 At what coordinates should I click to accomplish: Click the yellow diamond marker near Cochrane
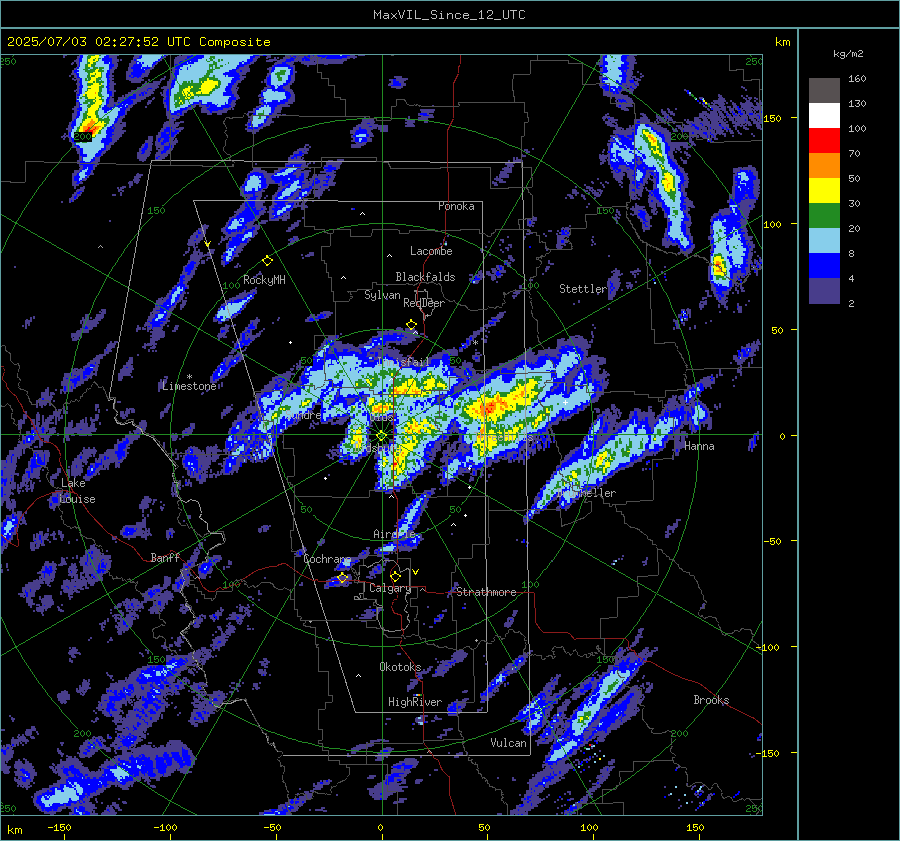point(343,578)
